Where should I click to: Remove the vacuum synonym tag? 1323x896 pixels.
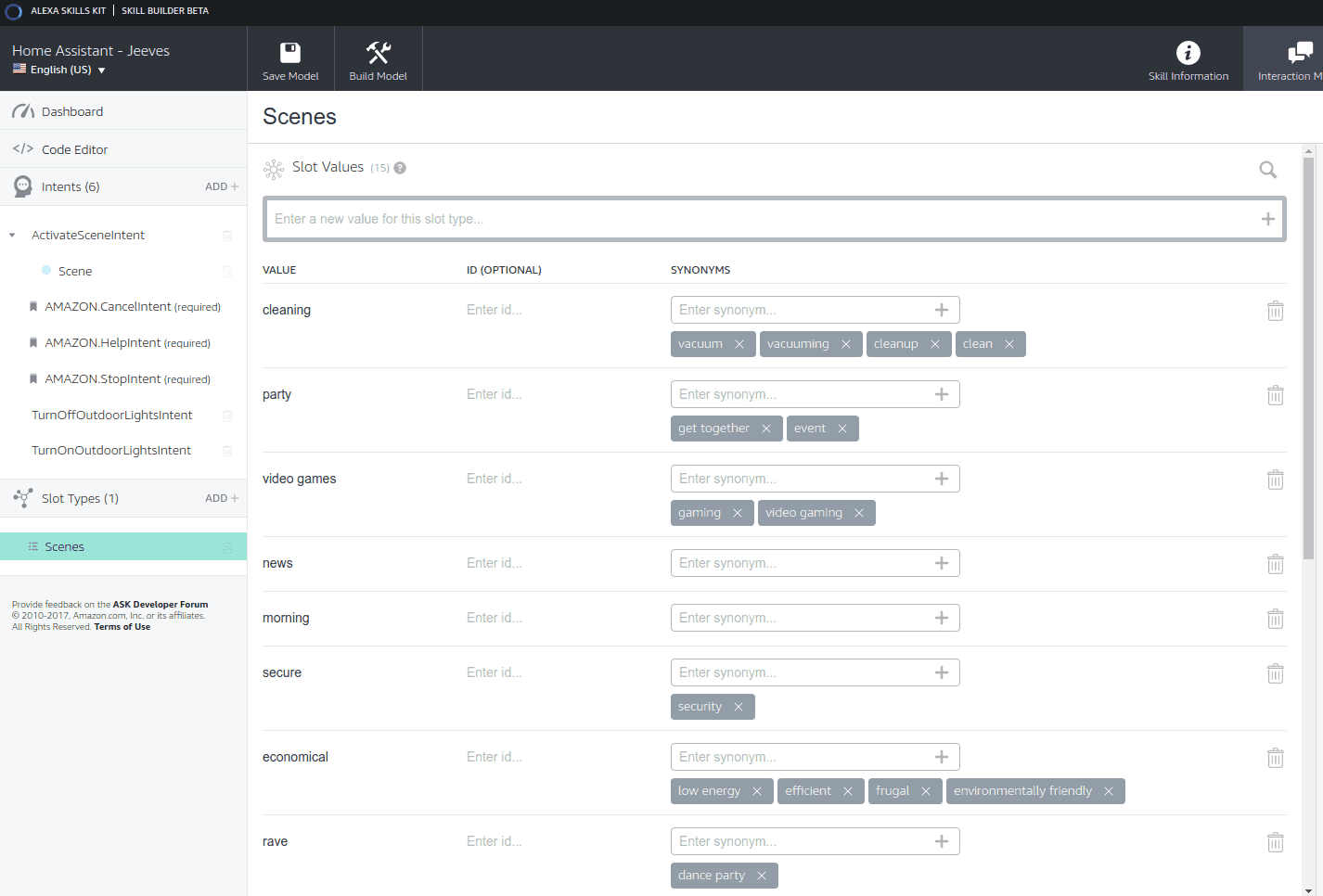click(739, 344)
